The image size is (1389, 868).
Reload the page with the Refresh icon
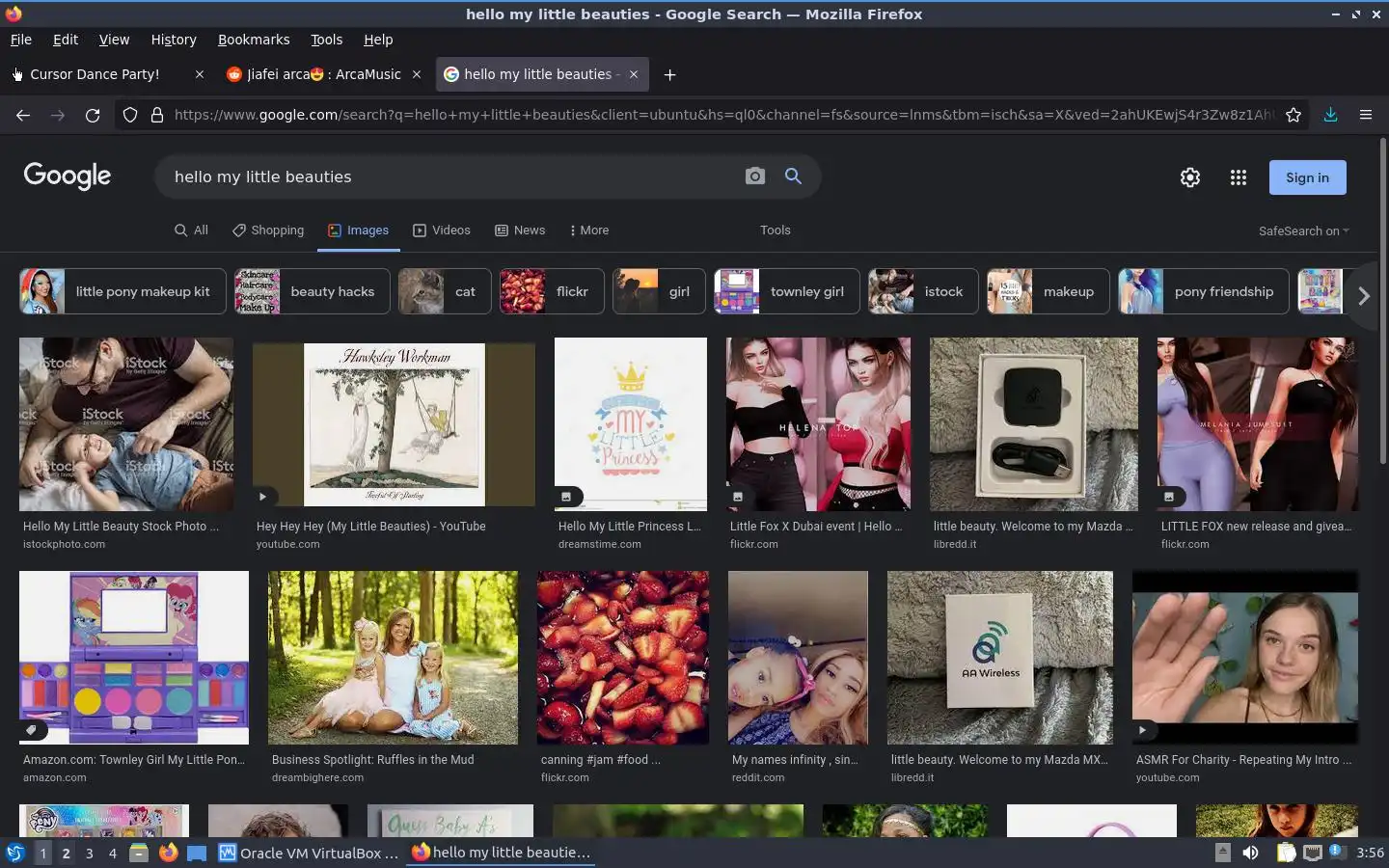[93, 115]
